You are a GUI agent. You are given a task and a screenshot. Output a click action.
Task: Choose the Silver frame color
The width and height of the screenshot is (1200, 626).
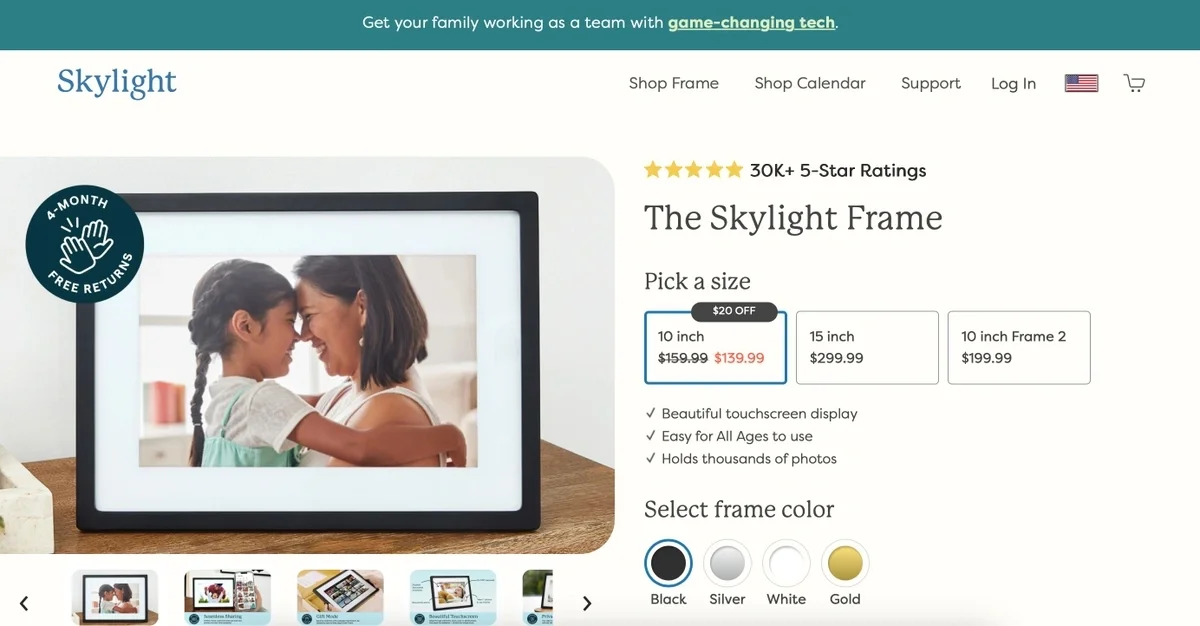click(x=727, y=564)
